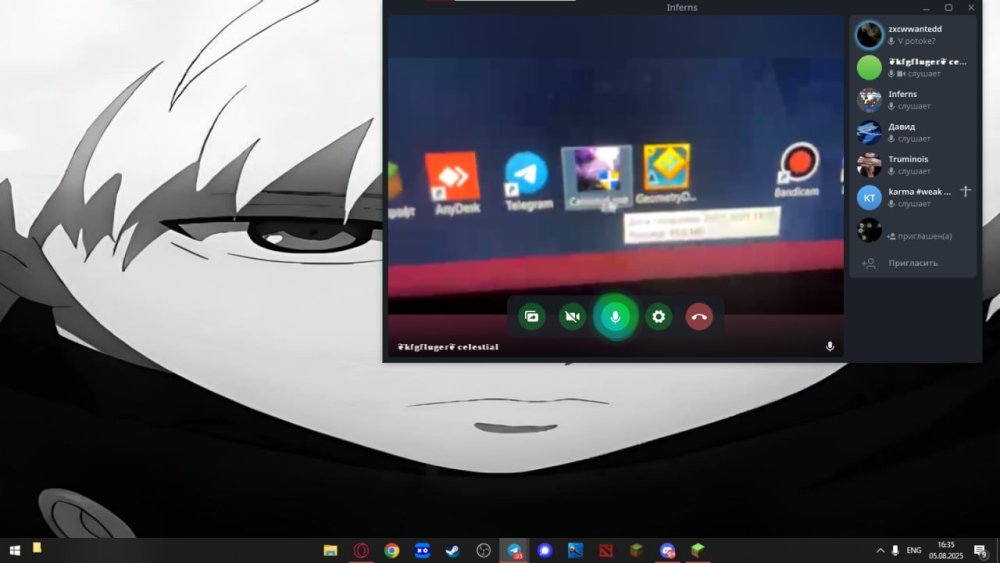The height and width of the screenshot is (563, 1000).
Task: Open Google Chrome from the taskbar
Action: point(392,550)
